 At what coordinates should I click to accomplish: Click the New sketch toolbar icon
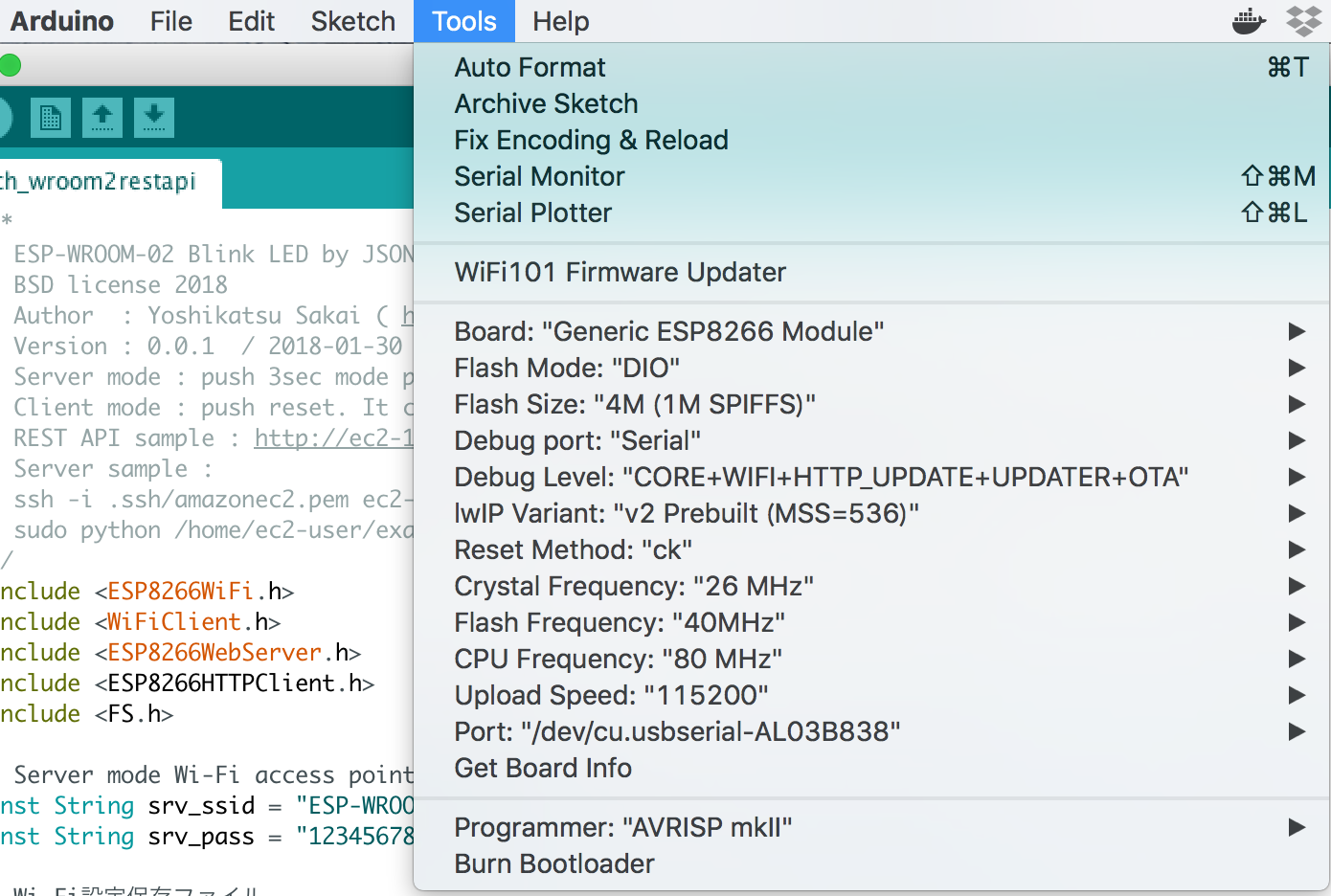[x=51, y=118]
